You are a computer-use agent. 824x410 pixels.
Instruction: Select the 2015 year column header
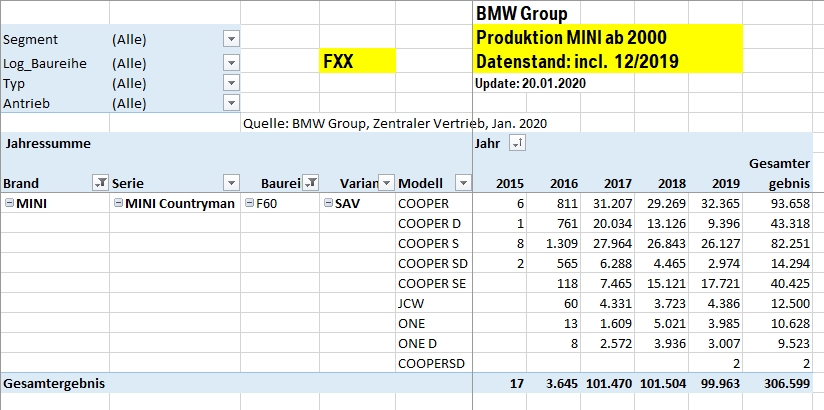click(510, 183)
